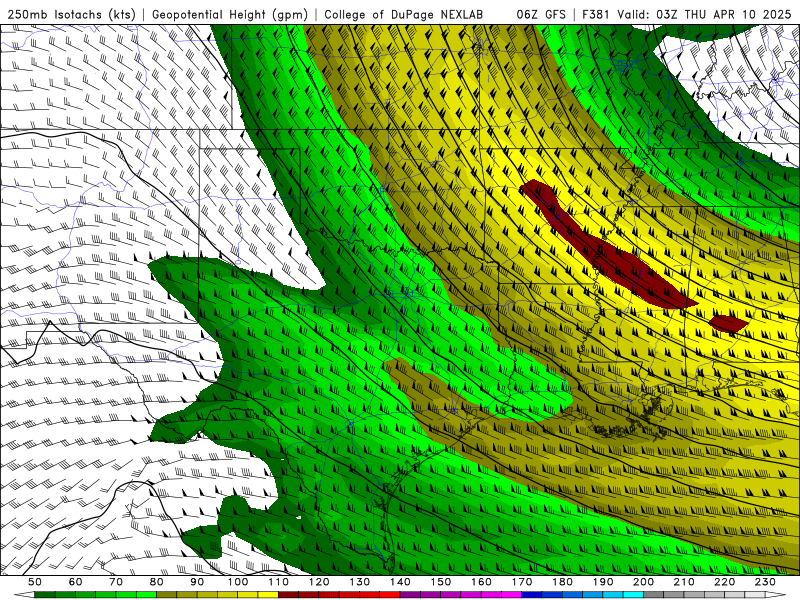Viewport: 800px width, 600px height.
Task: Click the '80' value on the color scale
Action: (157, 582)
